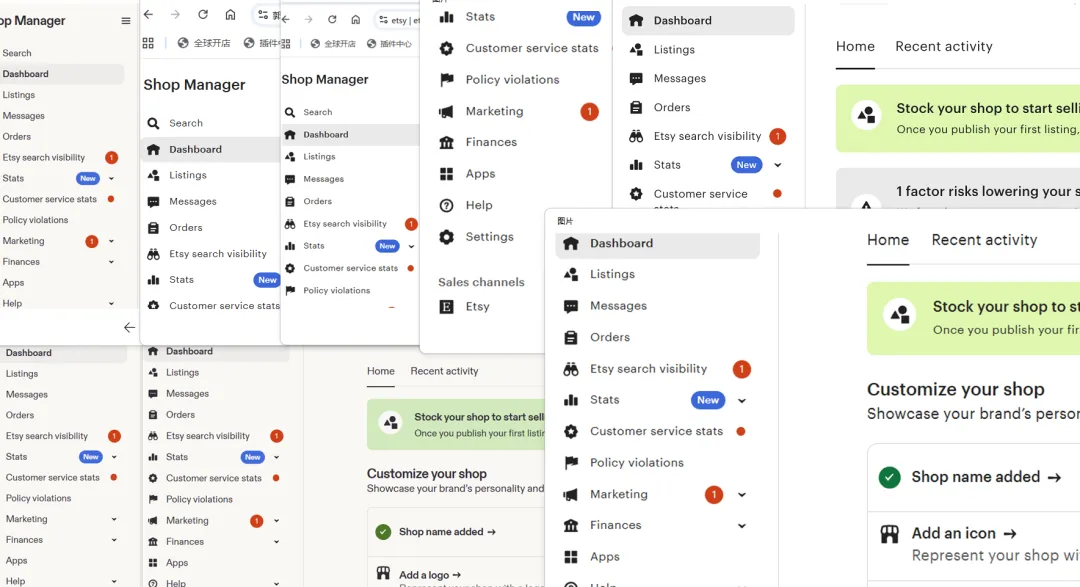Expand Finances chevron in the Add a logo panel

click(276, 542)
